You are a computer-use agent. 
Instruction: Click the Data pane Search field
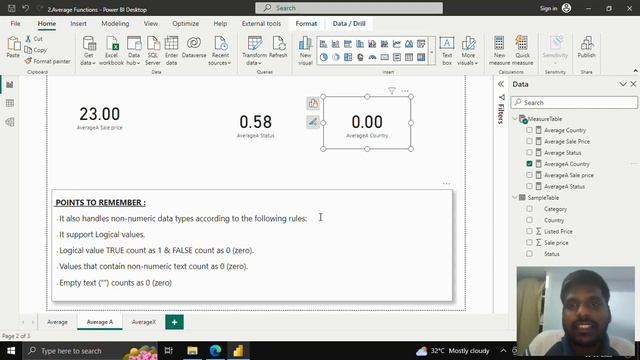574,102
